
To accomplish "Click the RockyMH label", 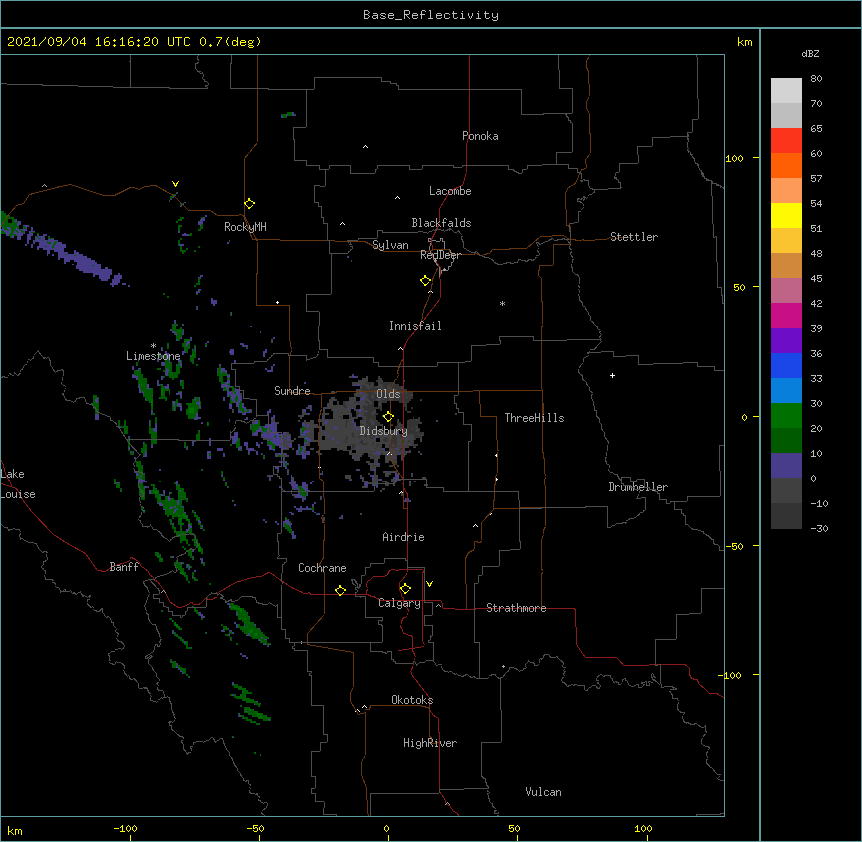I will (245, 227).
